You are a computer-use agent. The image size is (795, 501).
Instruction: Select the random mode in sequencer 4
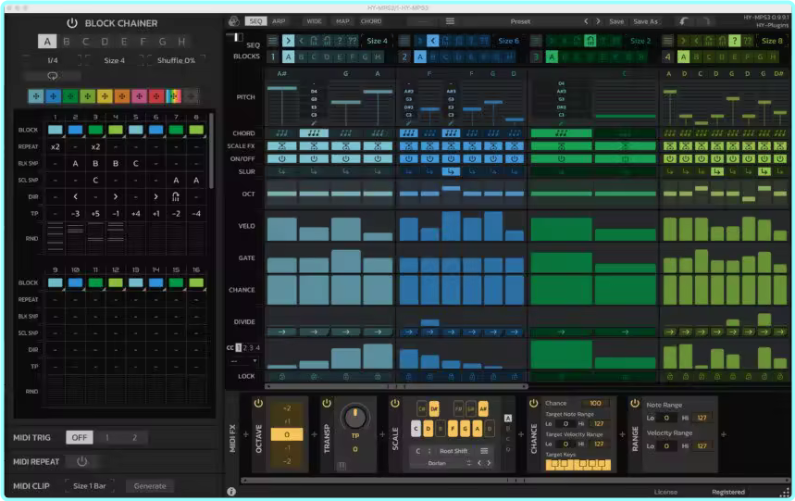[734, 41]
